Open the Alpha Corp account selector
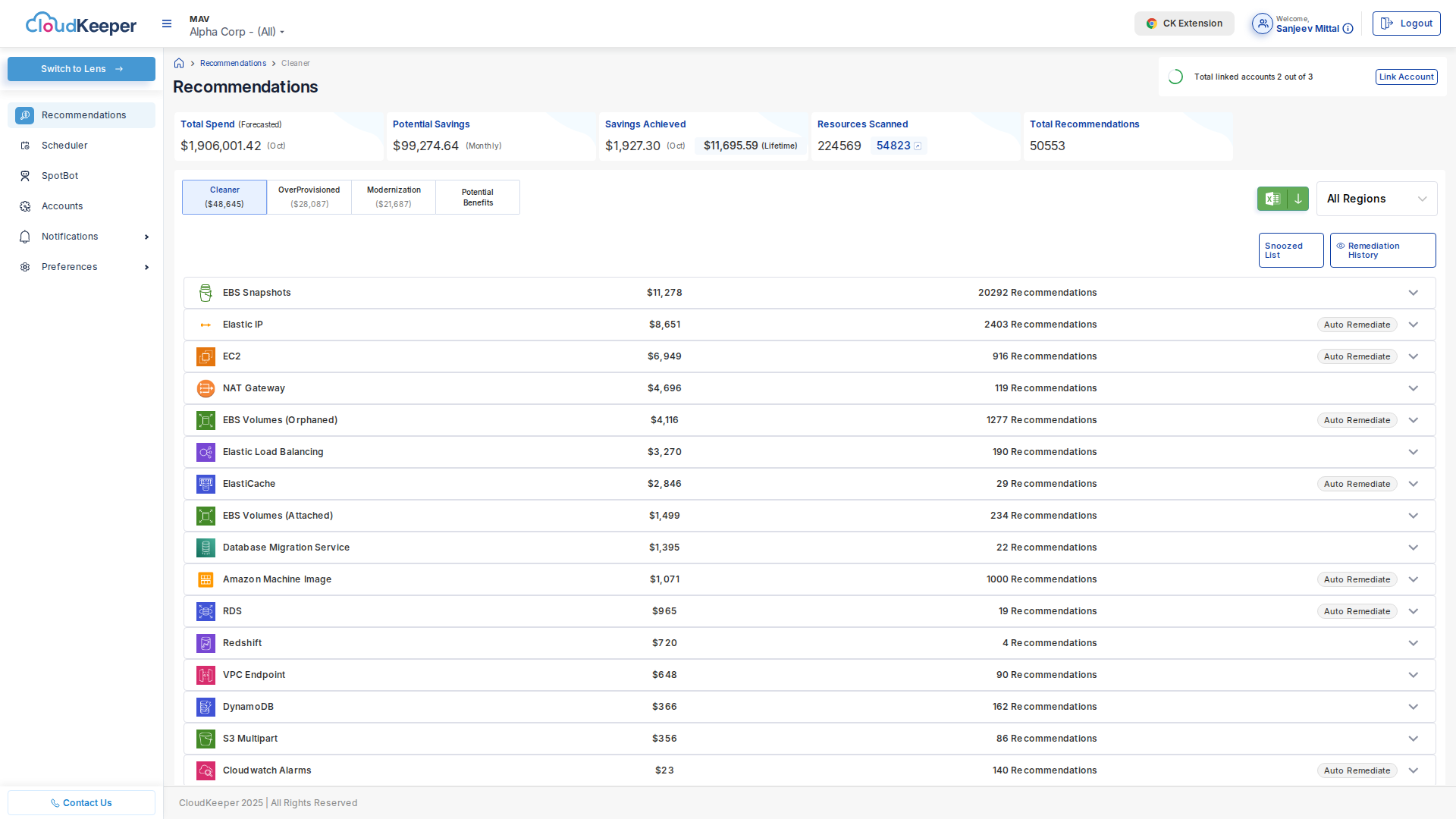This screenshot has width=1456, height=819. 237,32
